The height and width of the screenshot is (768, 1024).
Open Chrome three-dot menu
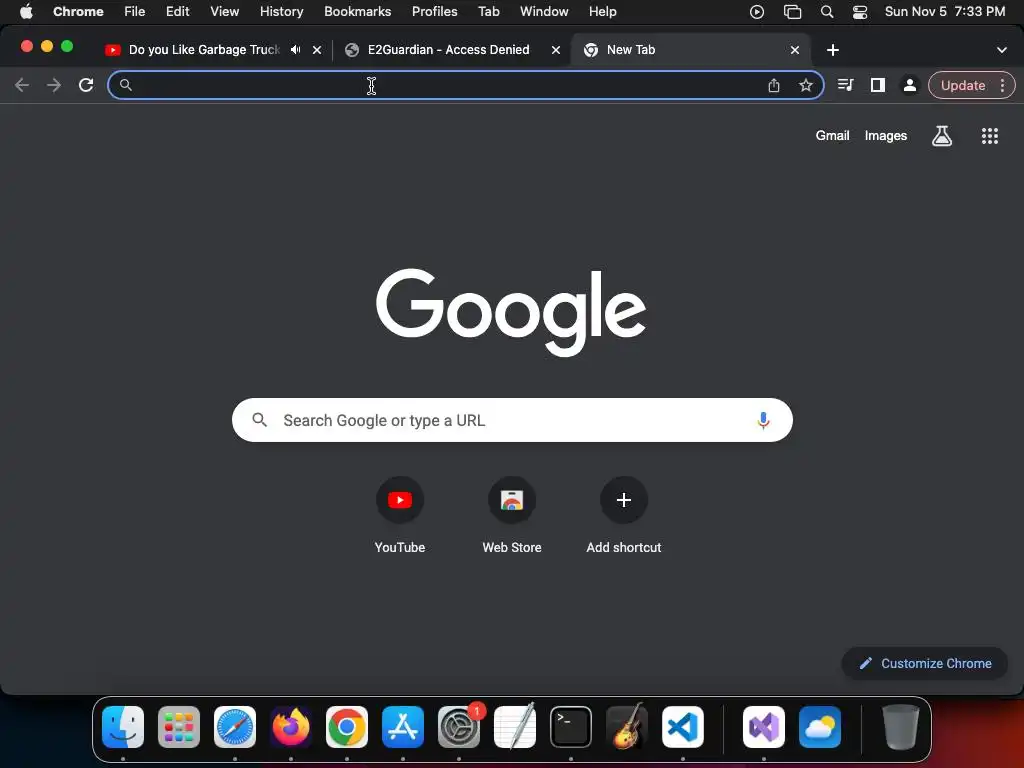(x=1002, y=85)
